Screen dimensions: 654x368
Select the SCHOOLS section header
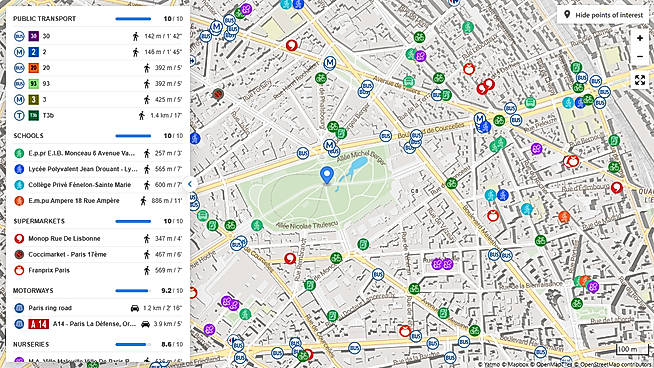coord(28,136)
